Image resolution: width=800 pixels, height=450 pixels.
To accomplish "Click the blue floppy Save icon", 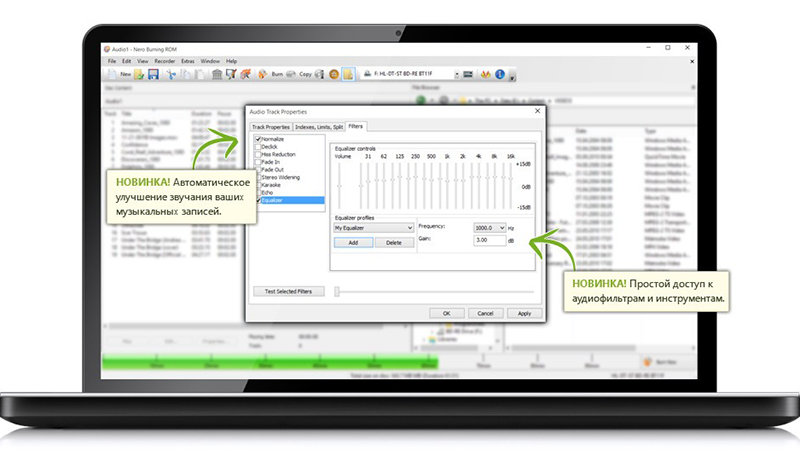I will coord(153,74).
